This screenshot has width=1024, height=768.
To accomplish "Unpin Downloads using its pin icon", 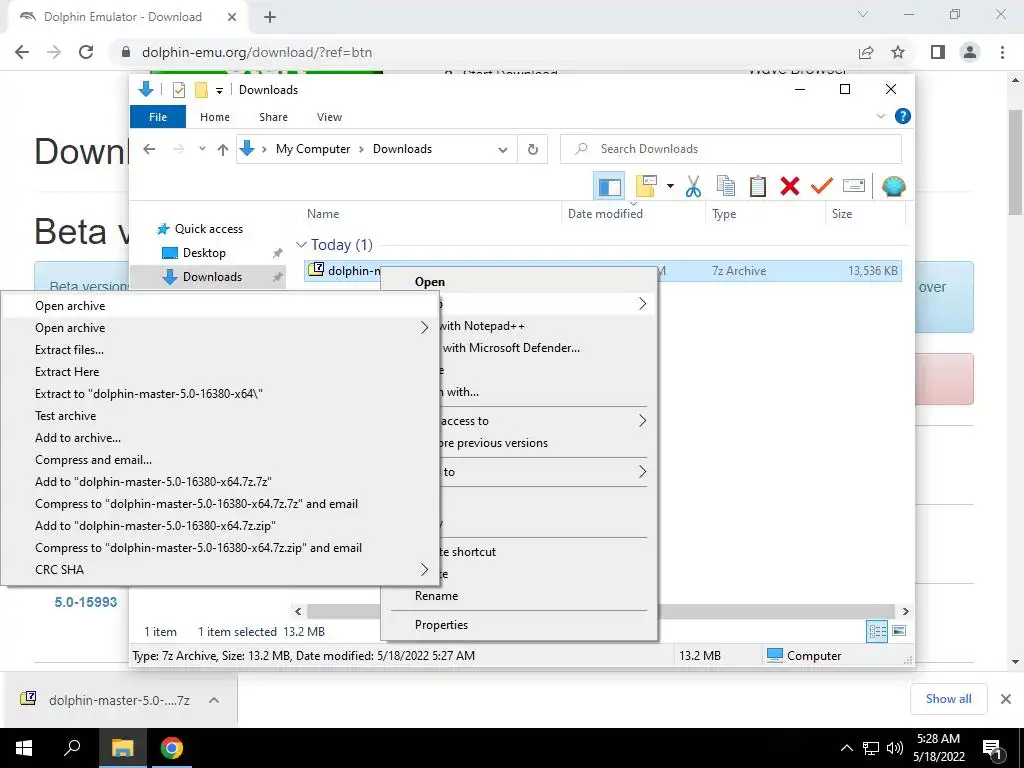I will coord(278,277).
